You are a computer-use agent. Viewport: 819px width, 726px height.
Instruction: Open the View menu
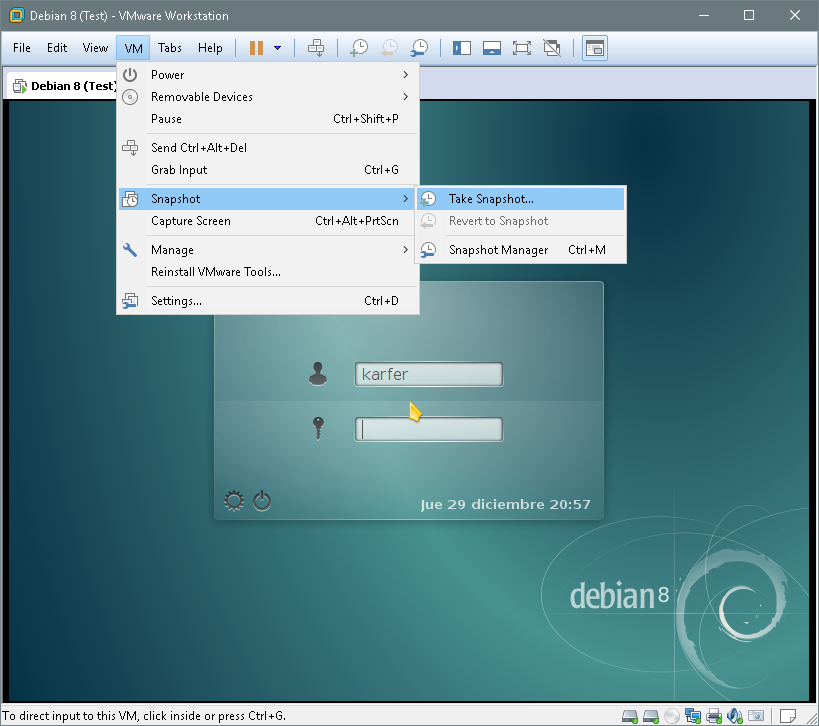point(95,48)
